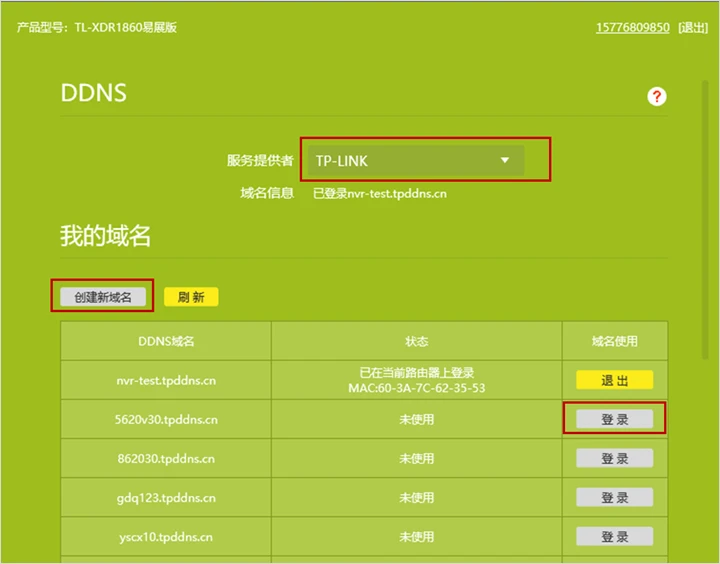Open account link 15776809850
720x564 pixels.
click(x=632, y=28)
